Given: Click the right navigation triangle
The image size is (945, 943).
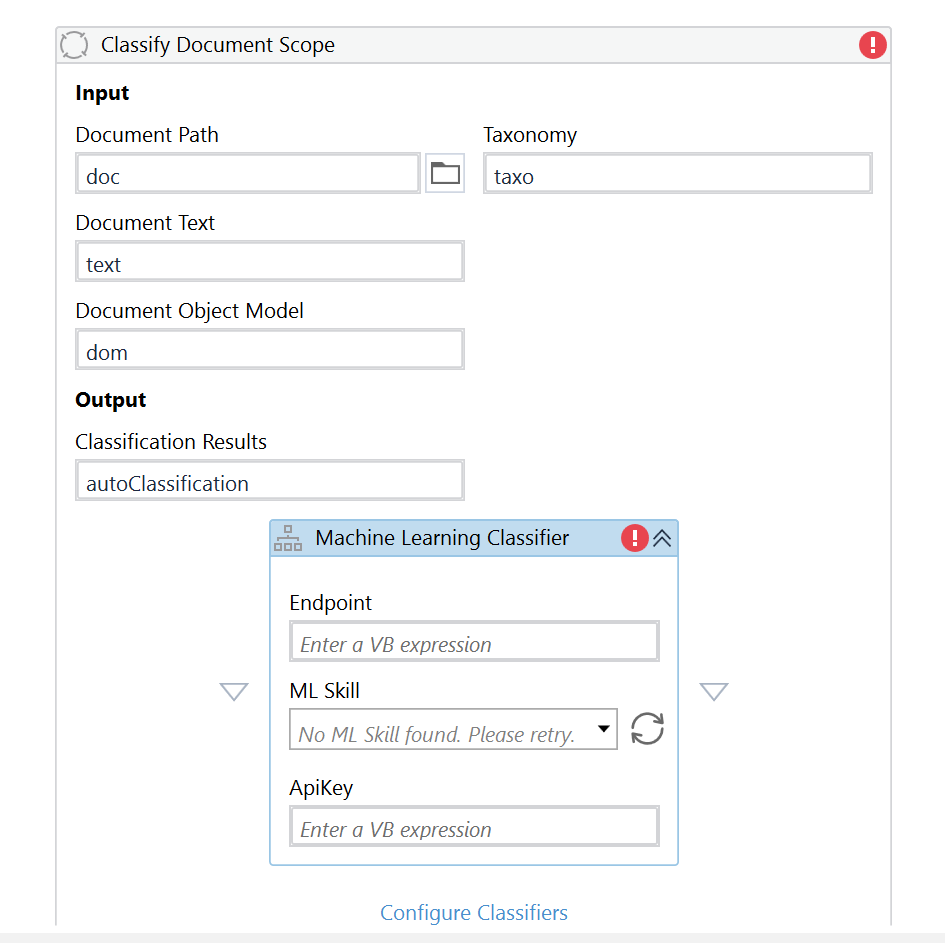Looking at the screenshot, I should pos(714,691).
